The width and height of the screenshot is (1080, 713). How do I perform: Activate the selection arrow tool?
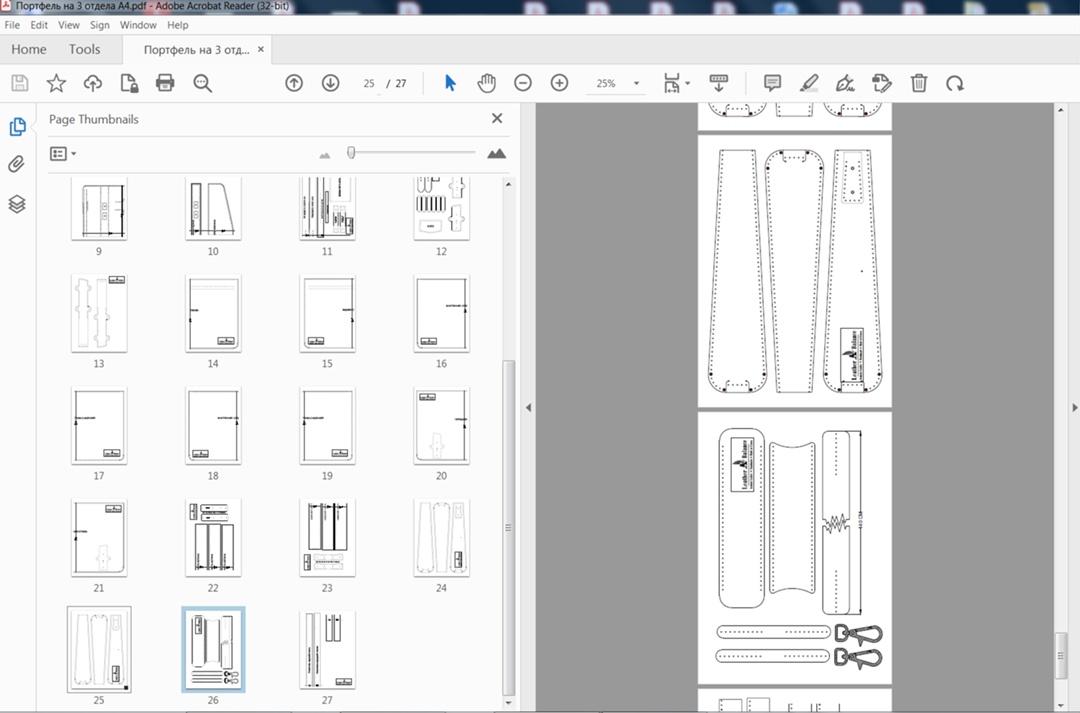point(450,83)
